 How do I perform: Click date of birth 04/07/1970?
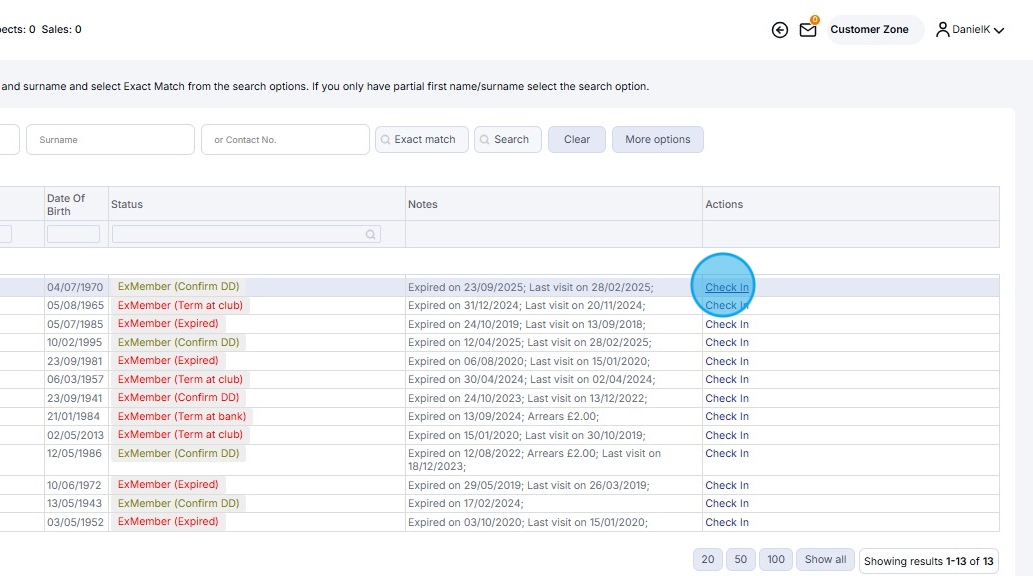click(x=75, y=287)
